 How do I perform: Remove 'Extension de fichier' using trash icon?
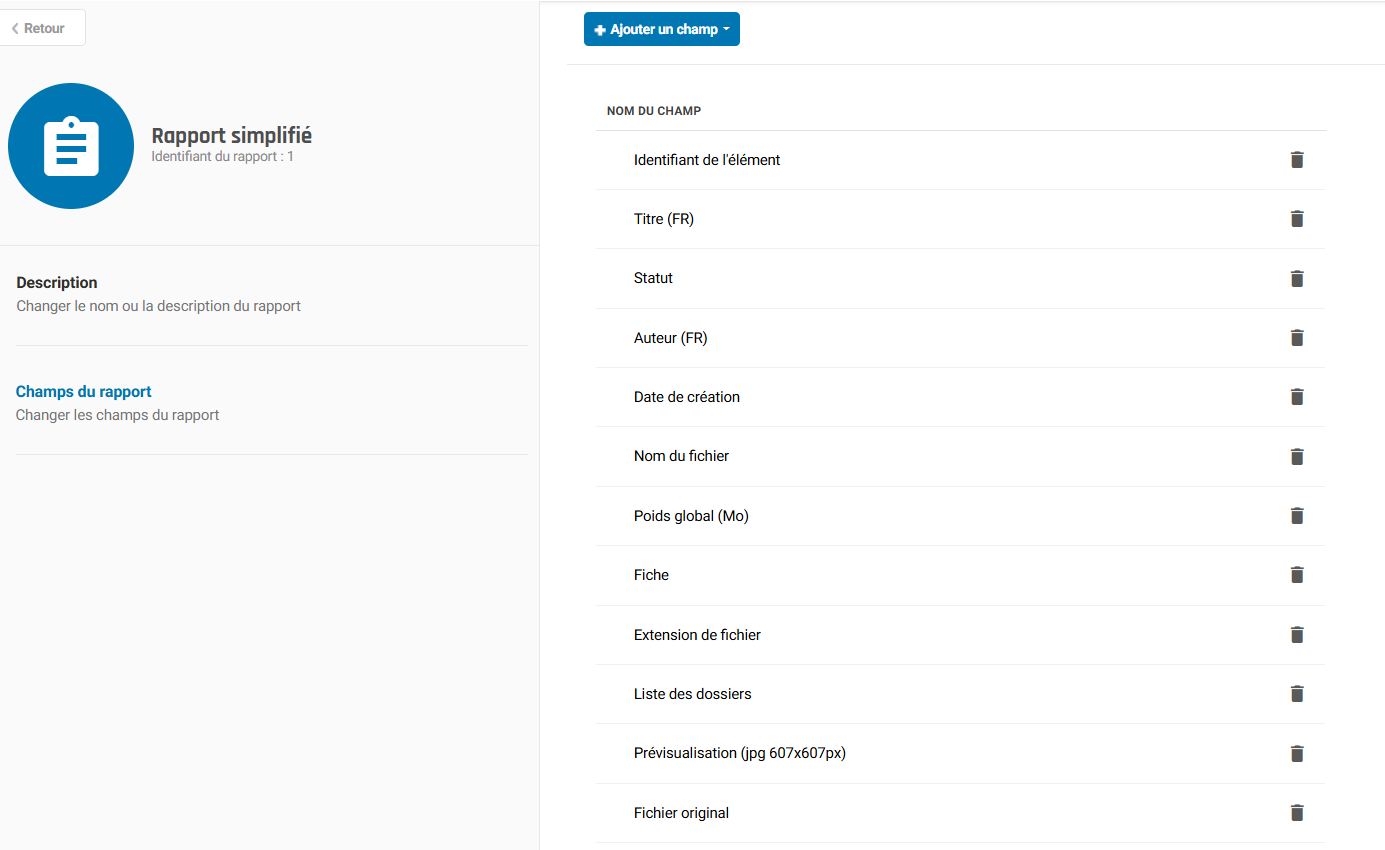[x=1297, y=635]
